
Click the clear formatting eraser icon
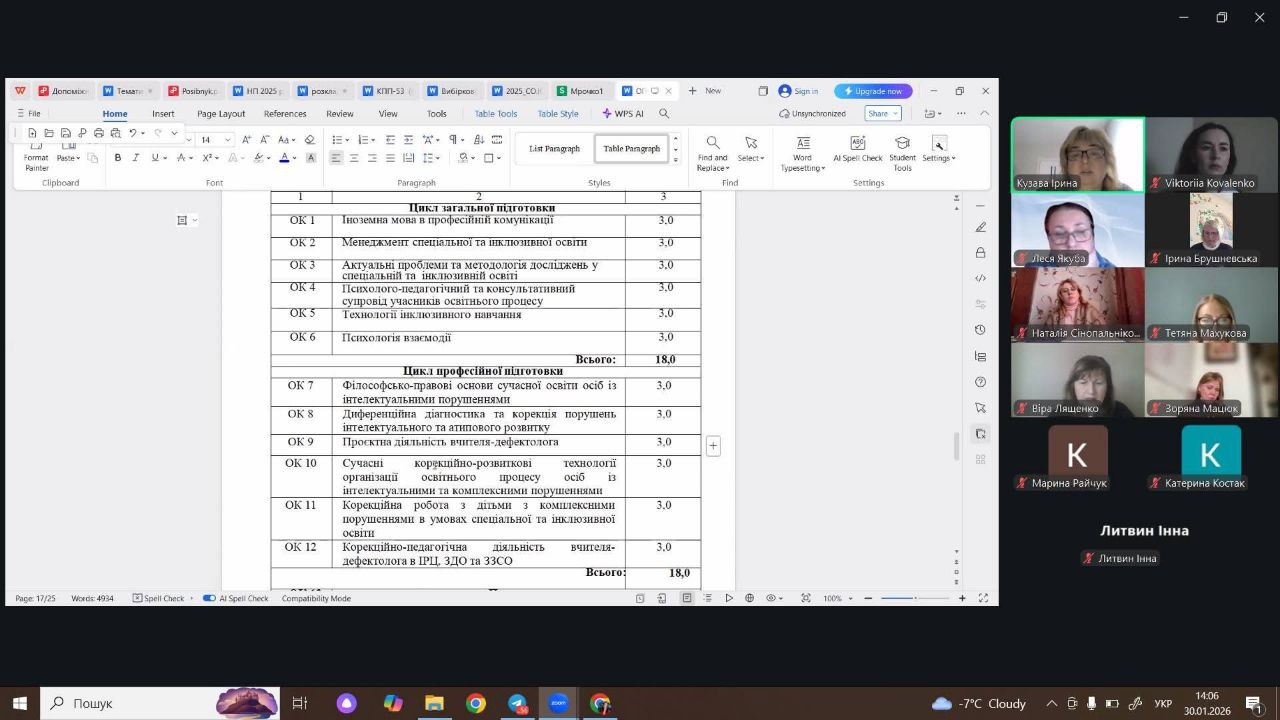tap(309, 140)
